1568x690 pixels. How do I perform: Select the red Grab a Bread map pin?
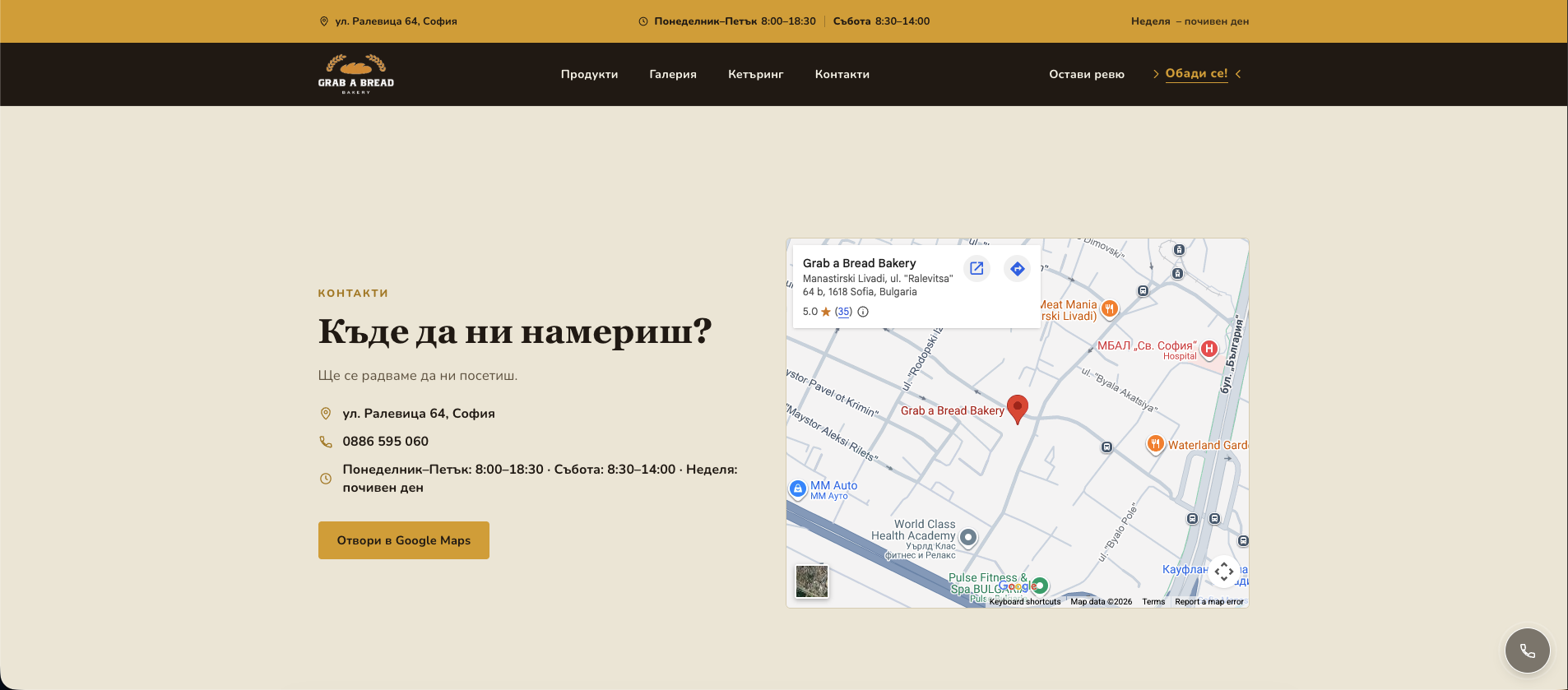coord(1018,409)
